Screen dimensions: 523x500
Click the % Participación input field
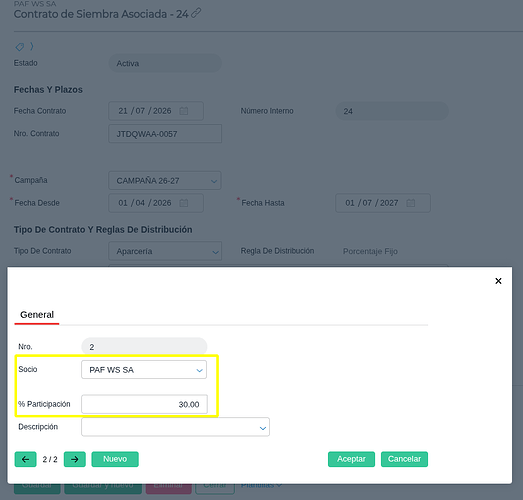point(144,404)
